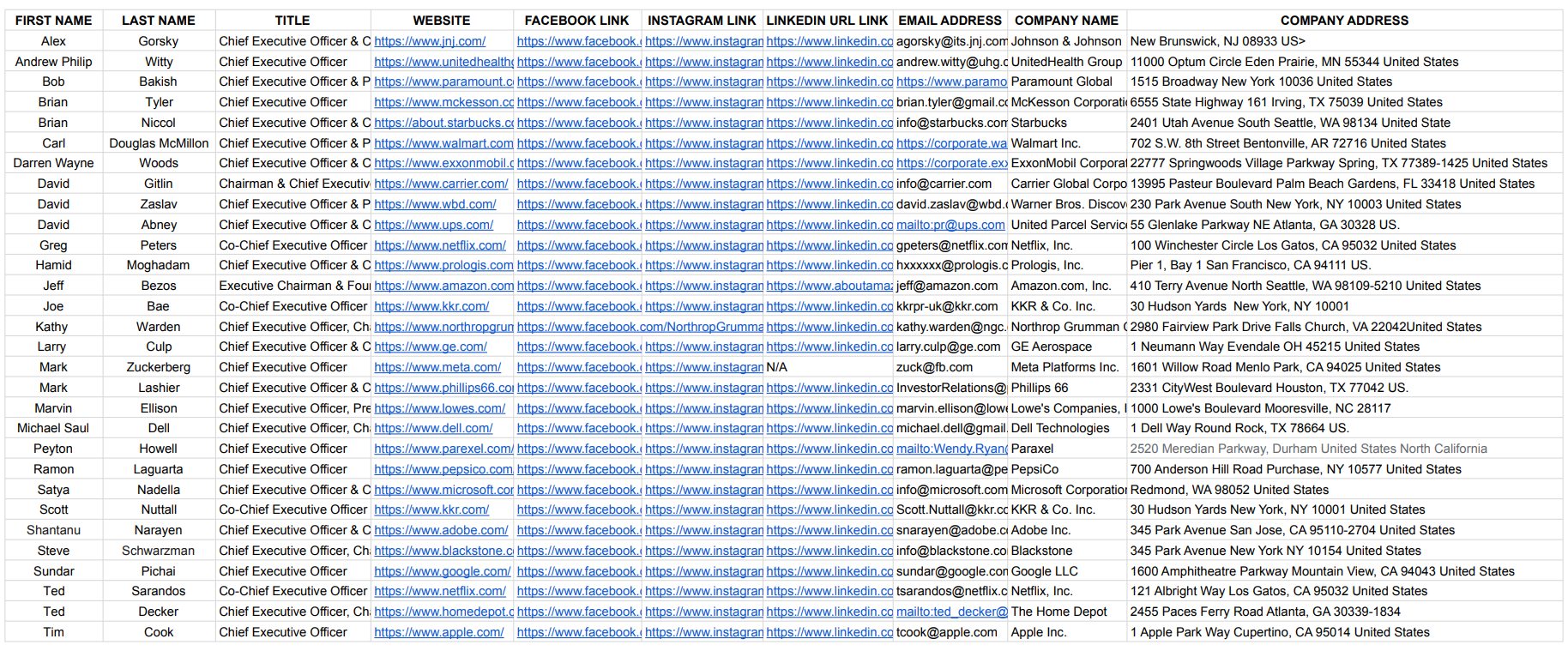Open corporate.walmart link in email column

click(x=952, y=143)
